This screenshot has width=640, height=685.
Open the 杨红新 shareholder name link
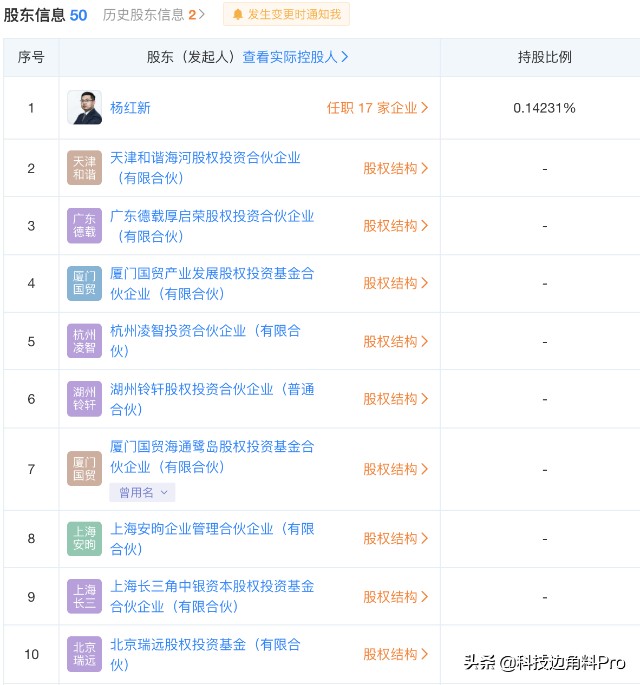pyautogui.click(x=130, y=108)
